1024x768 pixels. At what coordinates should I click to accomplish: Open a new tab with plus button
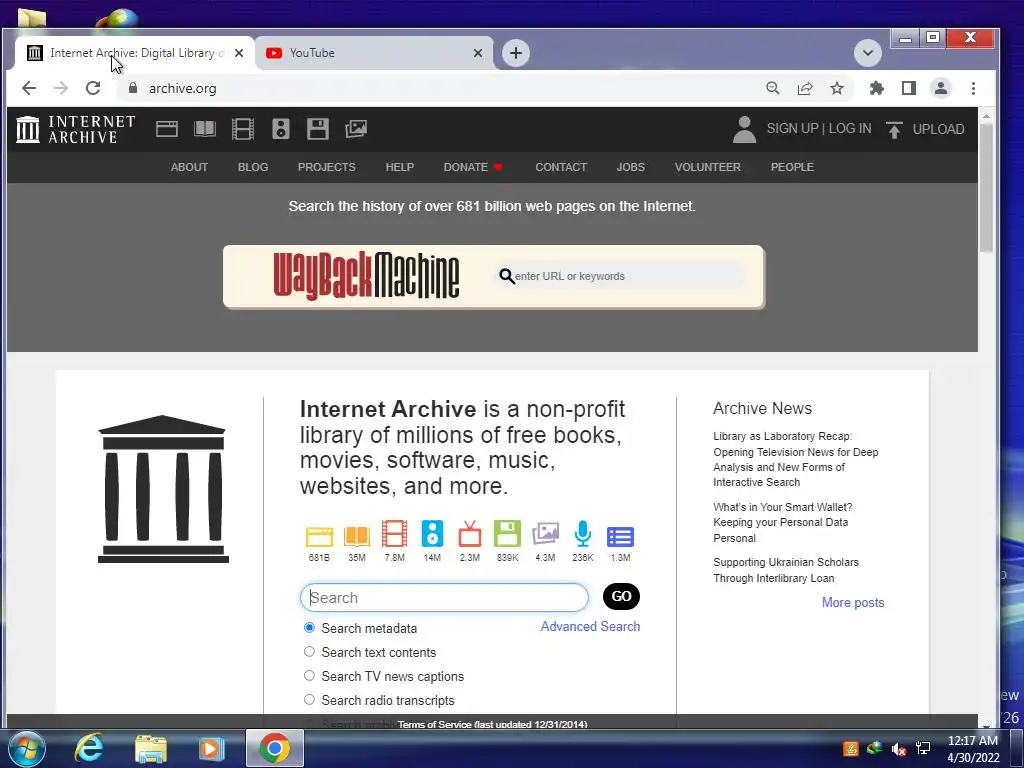pyautogui.click(x=516, y=53)
